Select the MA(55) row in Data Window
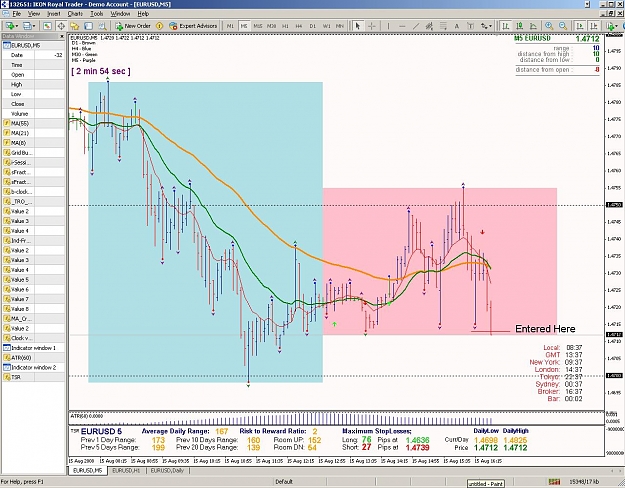 click(x=33, y=123)
